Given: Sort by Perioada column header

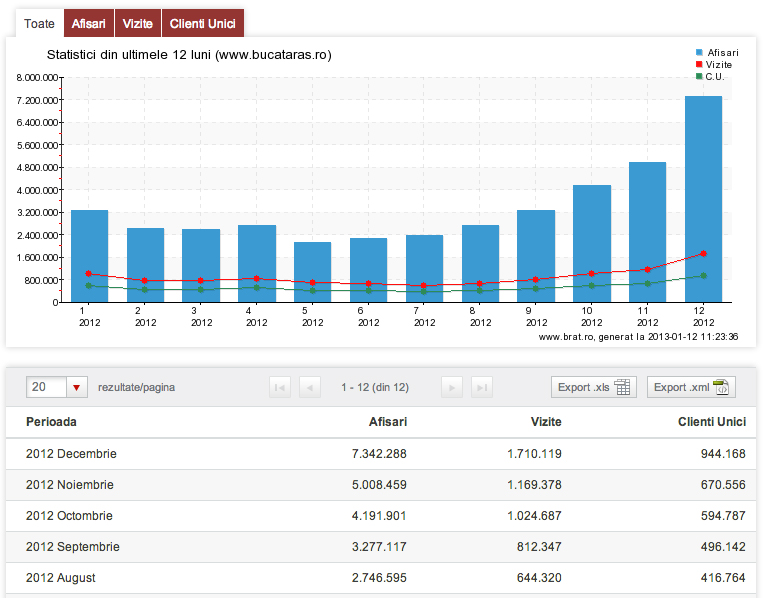Looking at the screenshot, I should click(51, 423).
